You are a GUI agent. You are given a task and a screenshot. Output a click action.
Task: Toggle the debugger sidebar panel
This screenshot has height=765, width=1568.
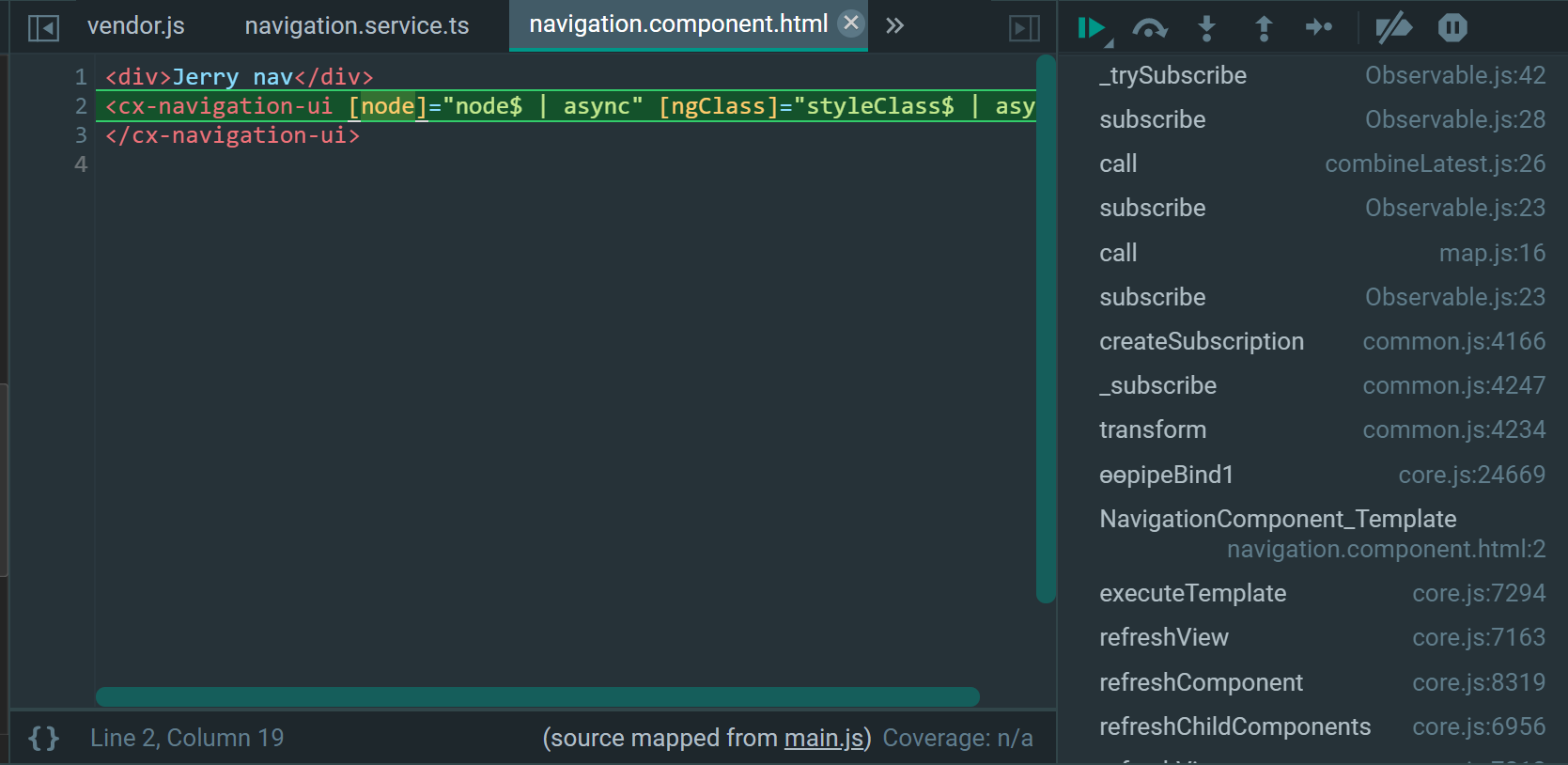click(x=1024, y=27)
